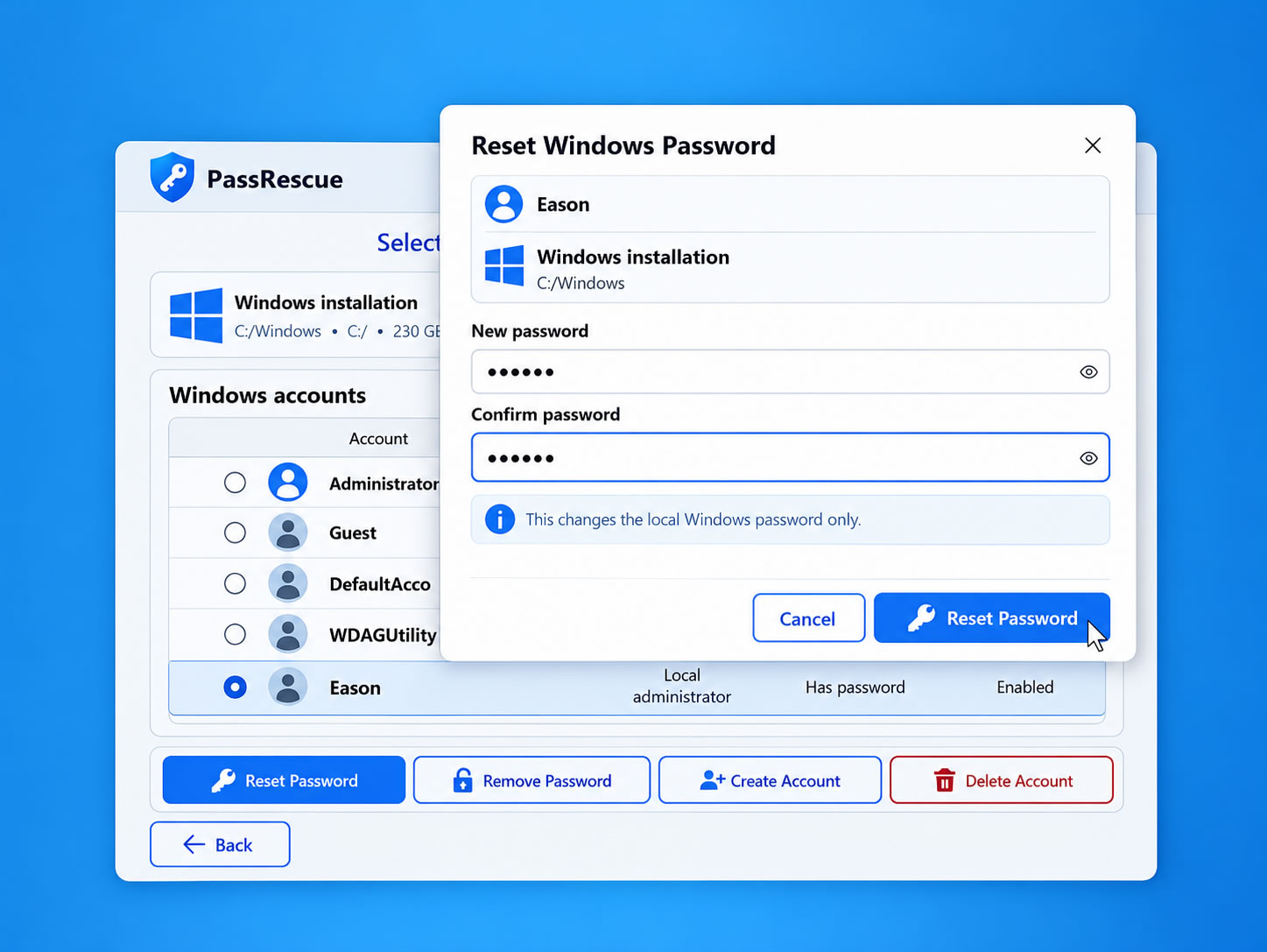Screen dimensions: 1267x952
Task: Show the Confirm password characters
Action: (x=1088, y=458)
